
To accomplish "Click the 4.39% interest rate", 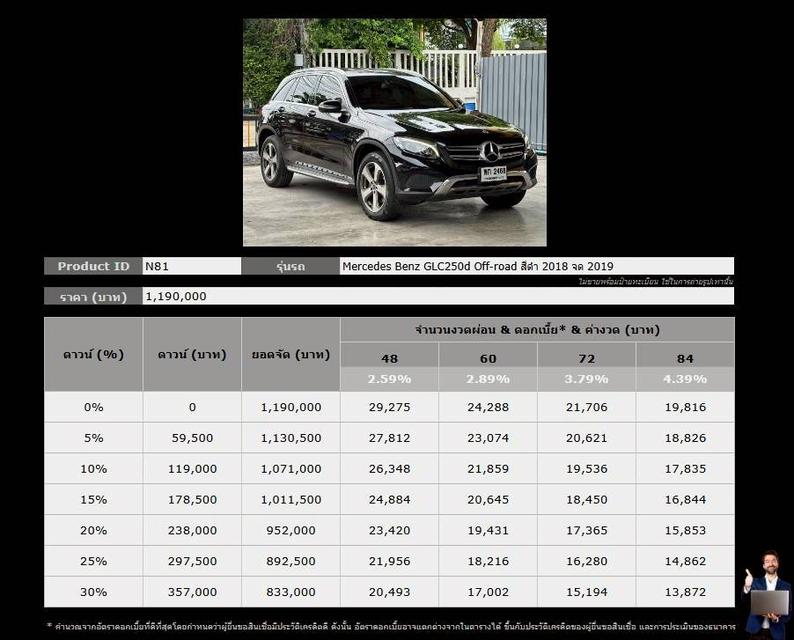I will coord(685,379).
